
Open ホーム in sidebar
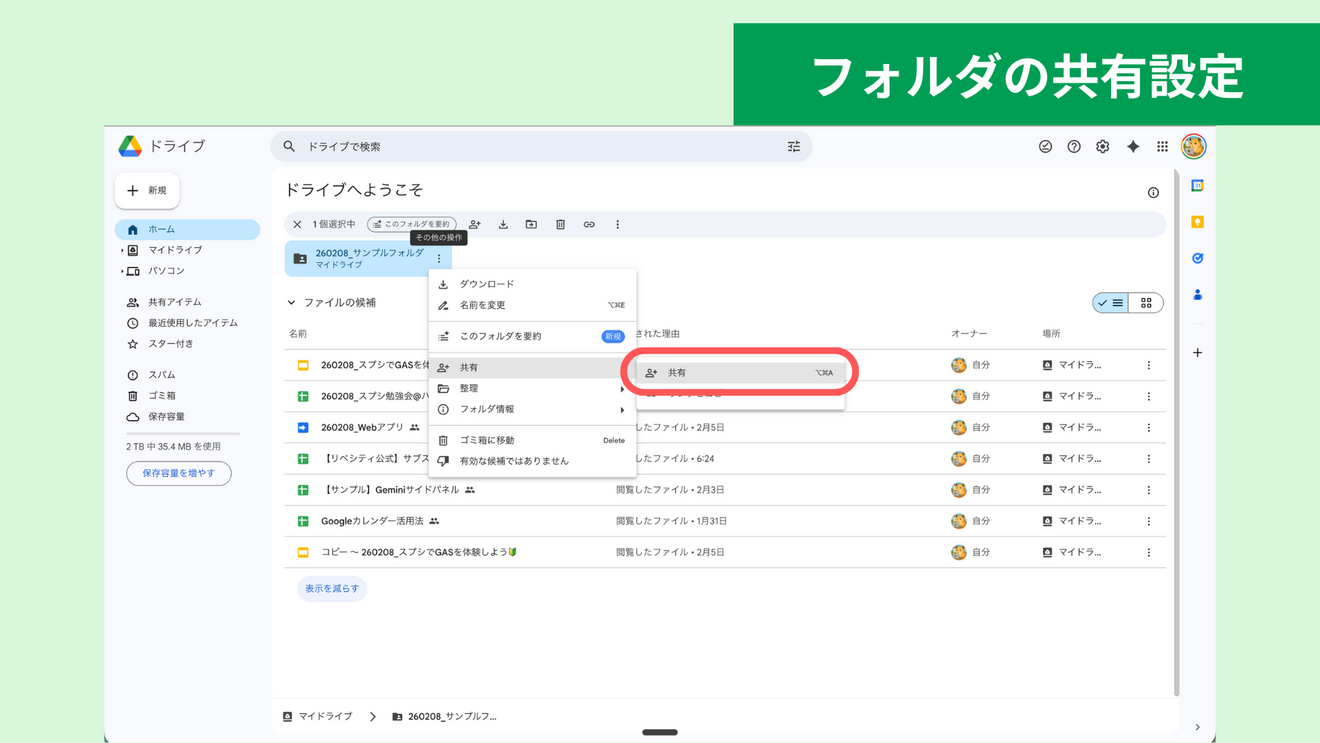point(187,230)
